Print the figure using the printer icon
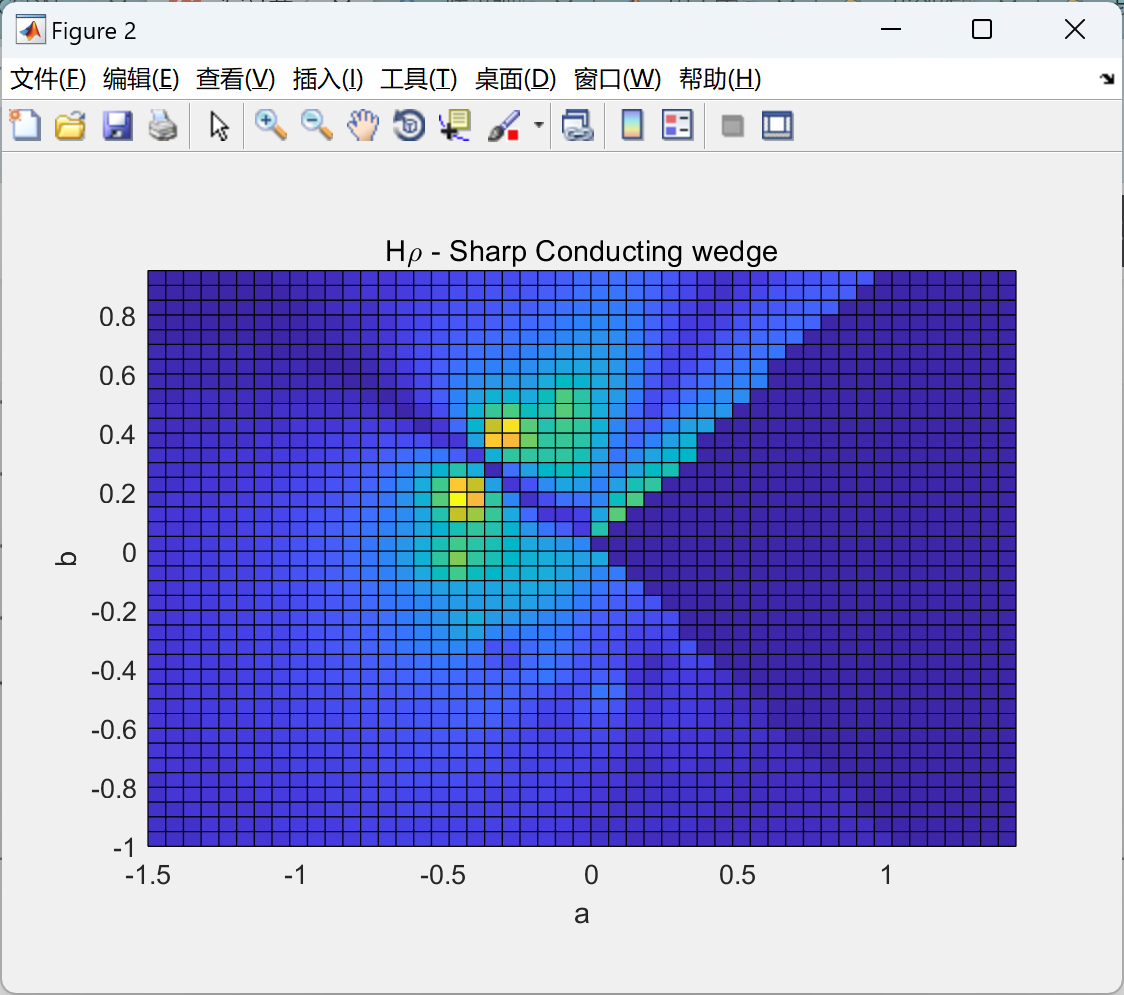Image resolution: width=1124 pixels, height=995 pixels. [163, 125]
